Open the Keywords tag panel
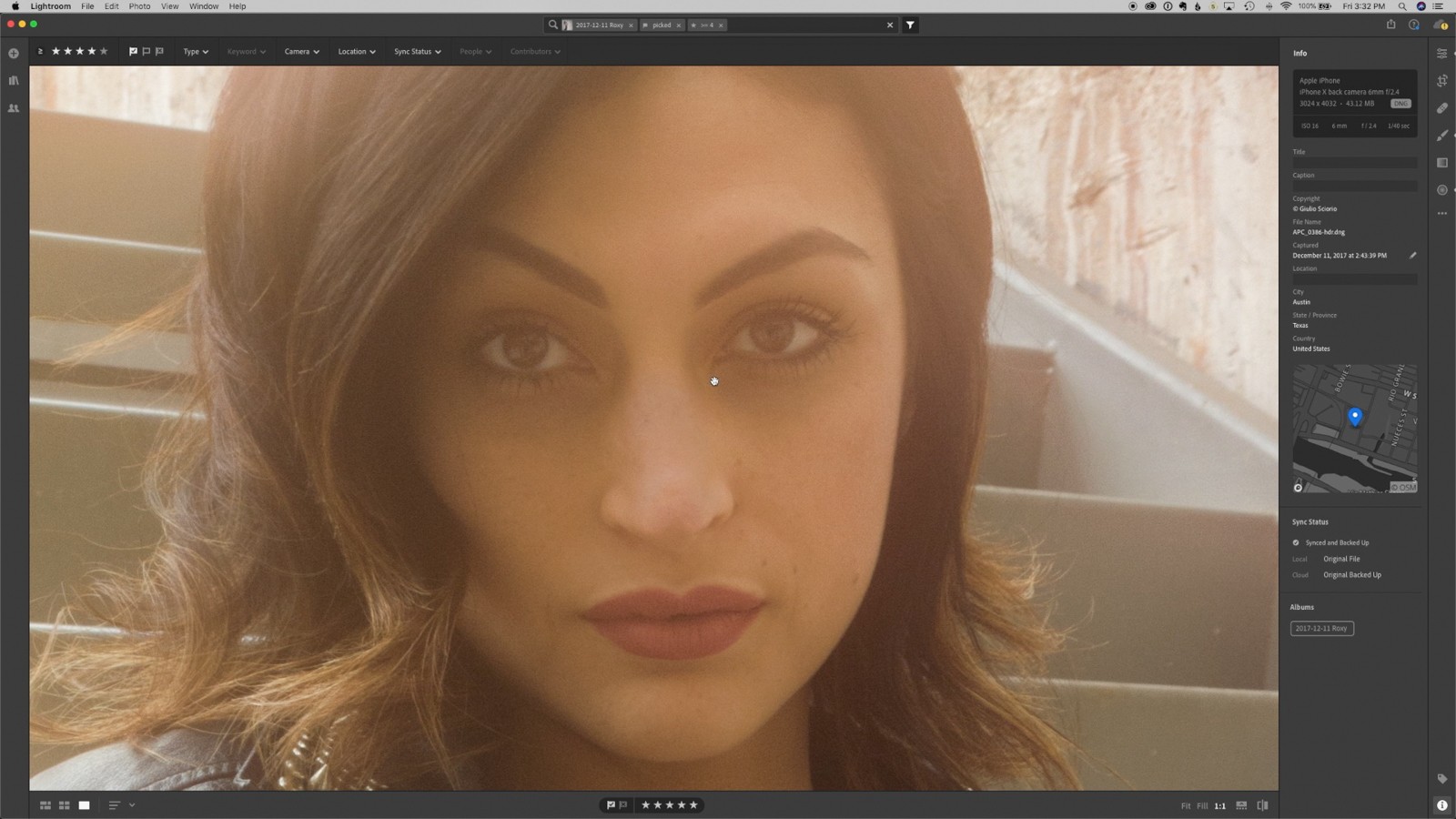 tap(1442, 779)
